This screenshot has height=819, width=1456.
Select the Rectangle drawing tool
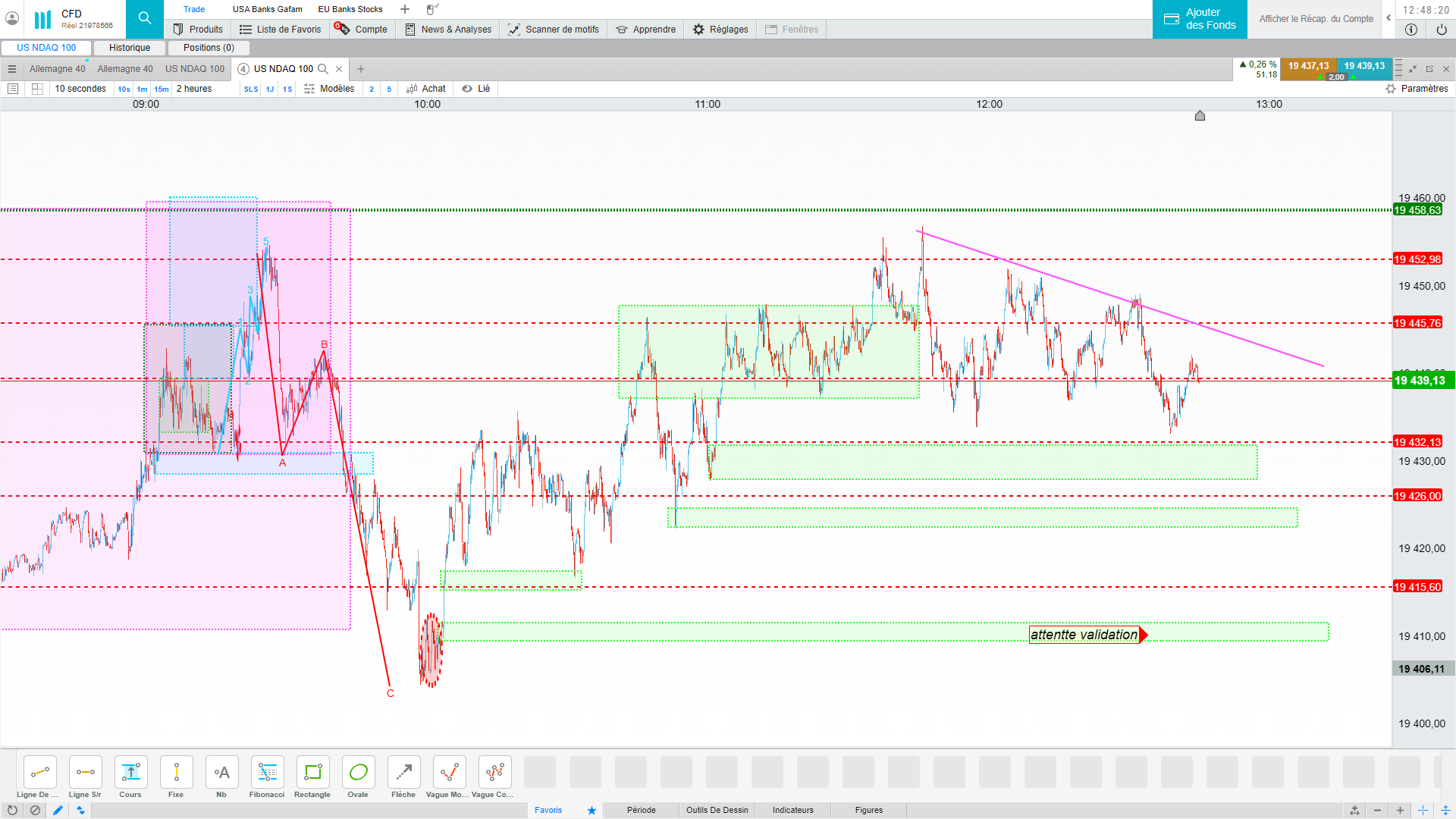coord(312,773)
